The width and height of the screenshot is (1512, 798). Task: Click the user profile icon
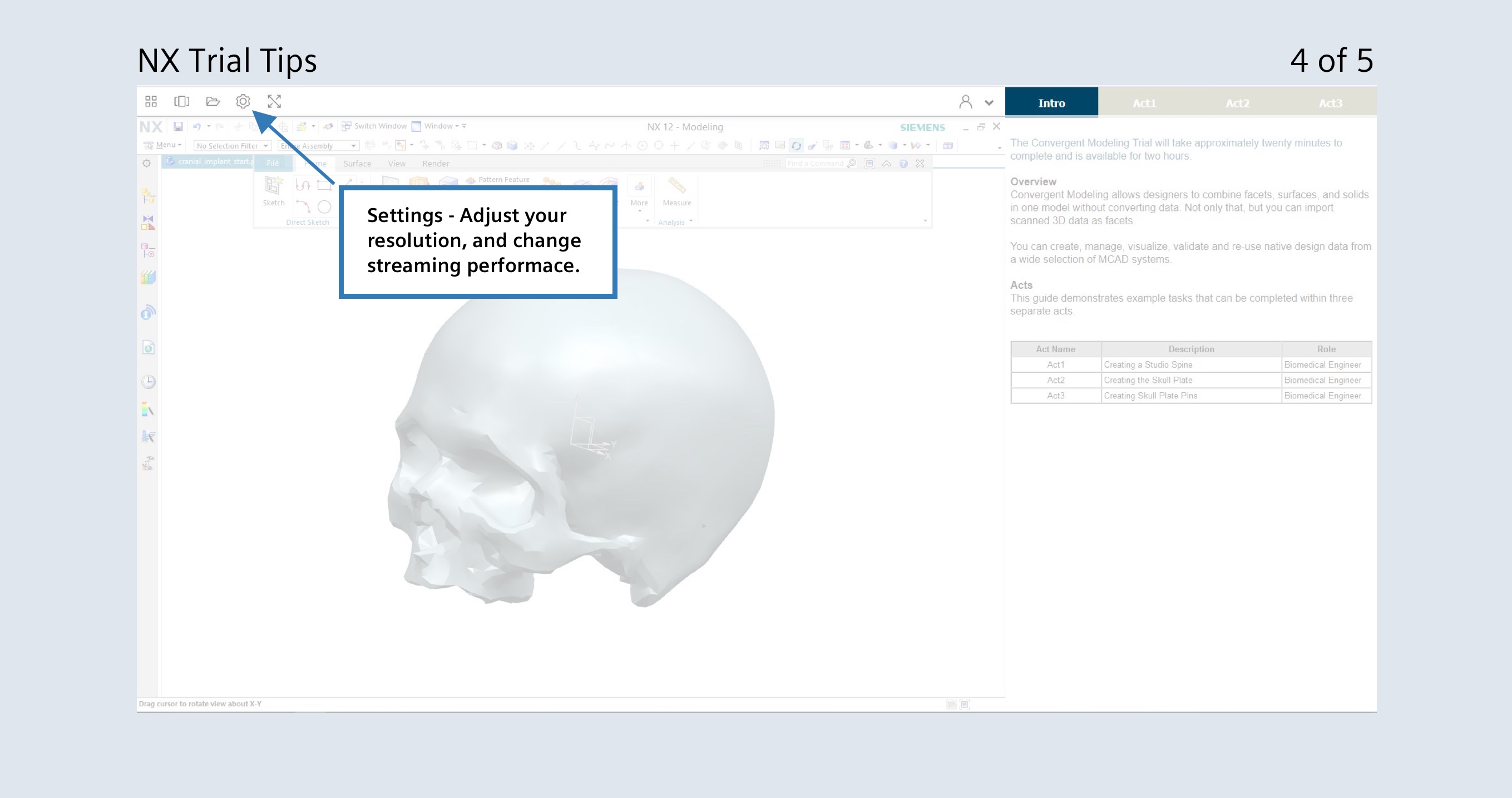click(x=966, y=102)
